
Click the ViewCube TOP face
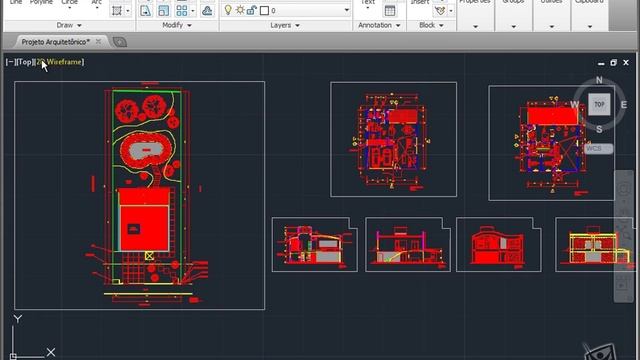pyautogui.click(x=599, y=104)
